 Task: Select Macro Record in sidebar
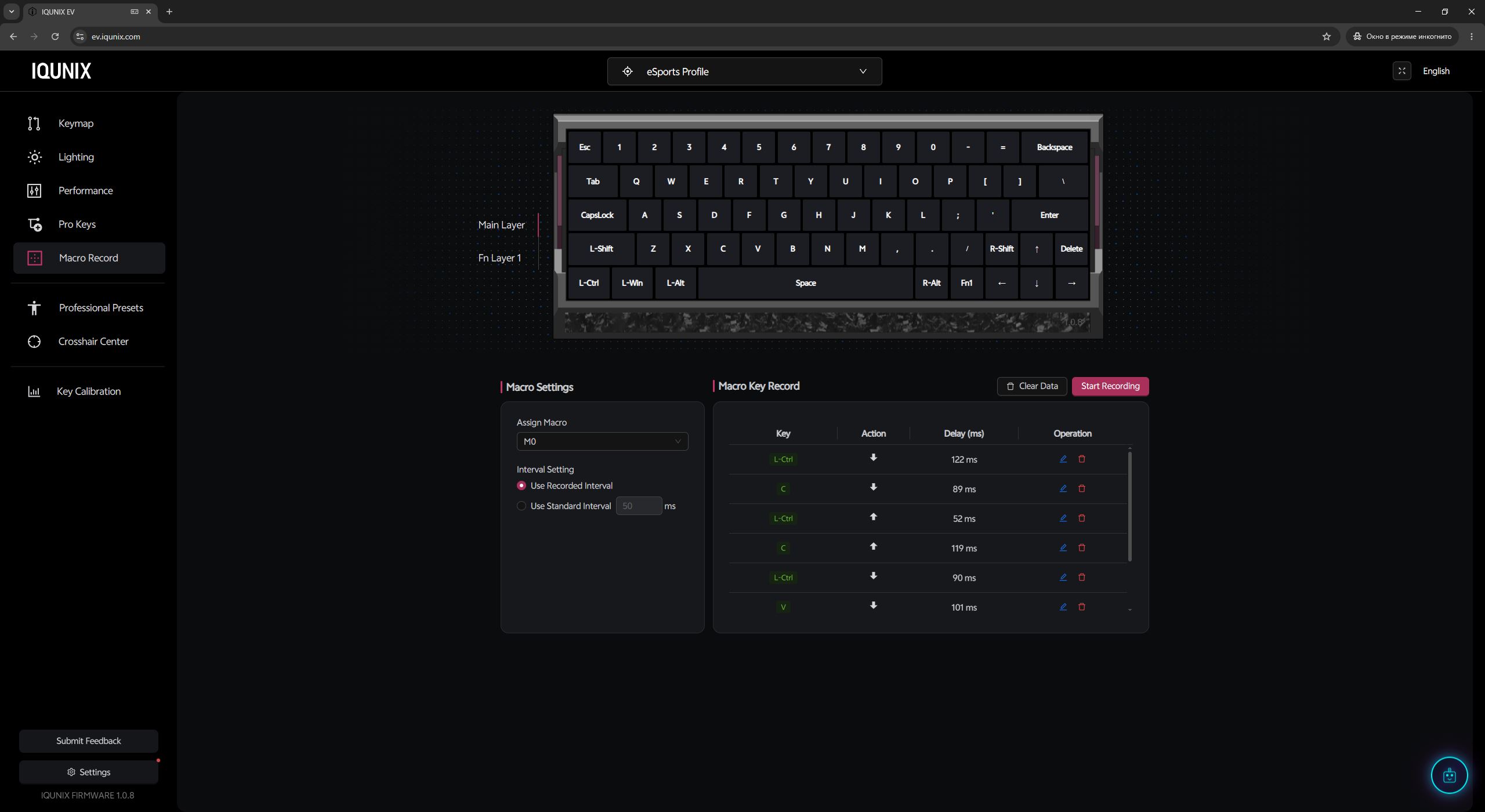[x=89, y=258]
